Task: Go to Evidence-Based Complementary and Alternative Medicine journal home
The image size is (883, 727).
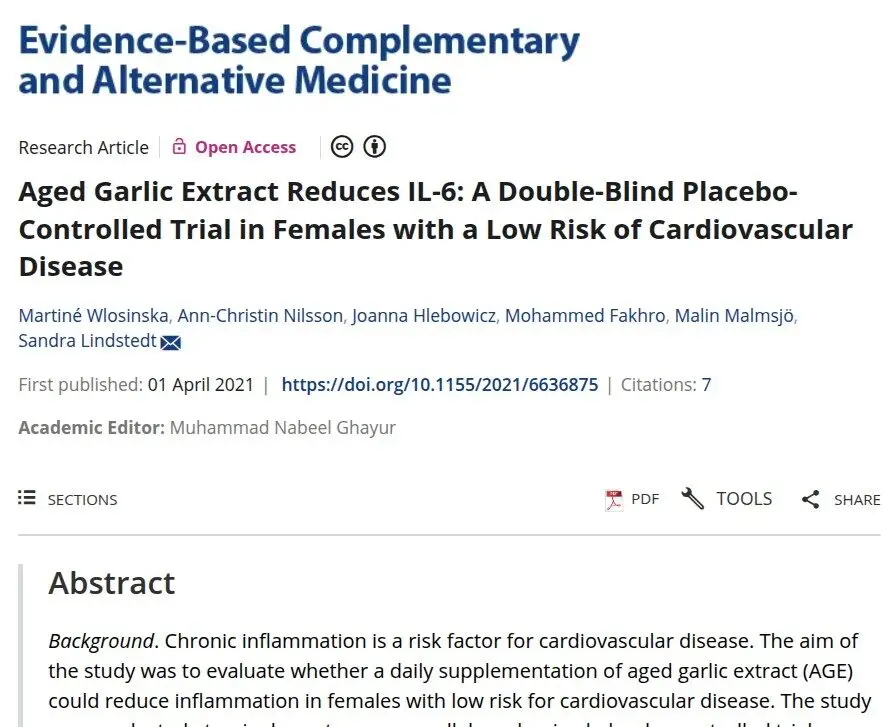Action: point(299,60)
